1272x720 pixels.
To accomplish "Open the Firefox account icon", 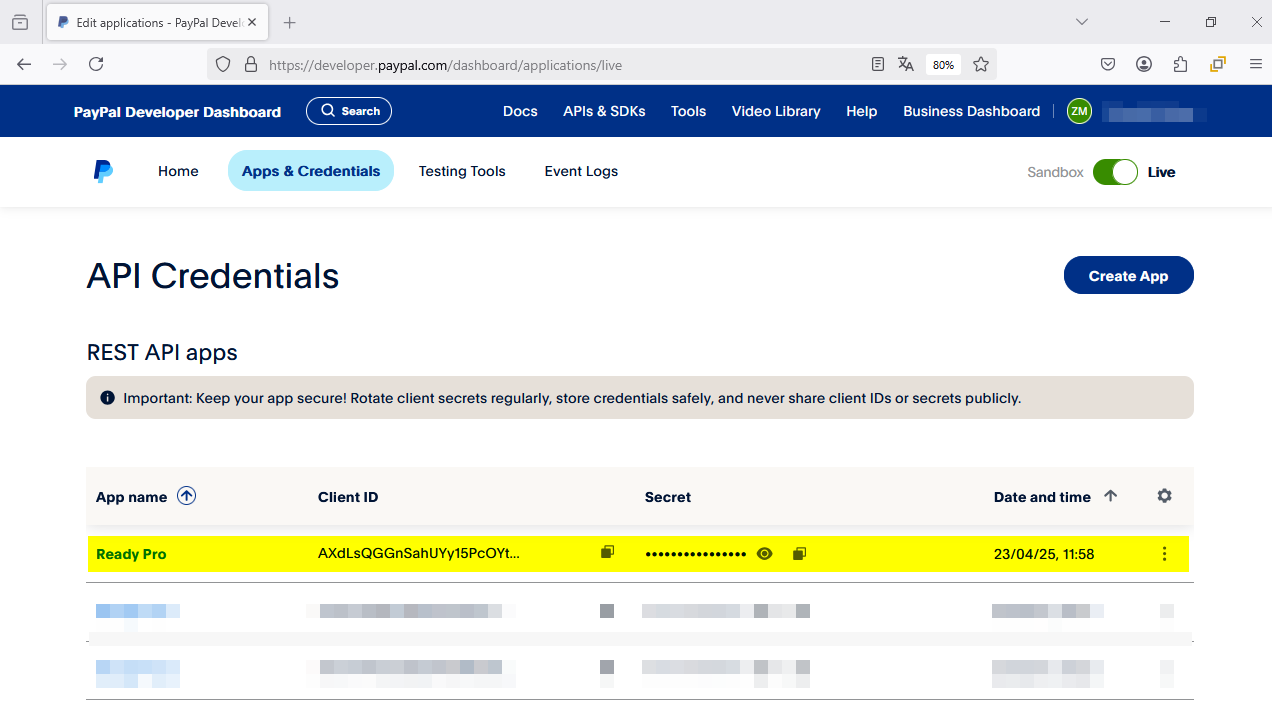I will [1144, 64].
